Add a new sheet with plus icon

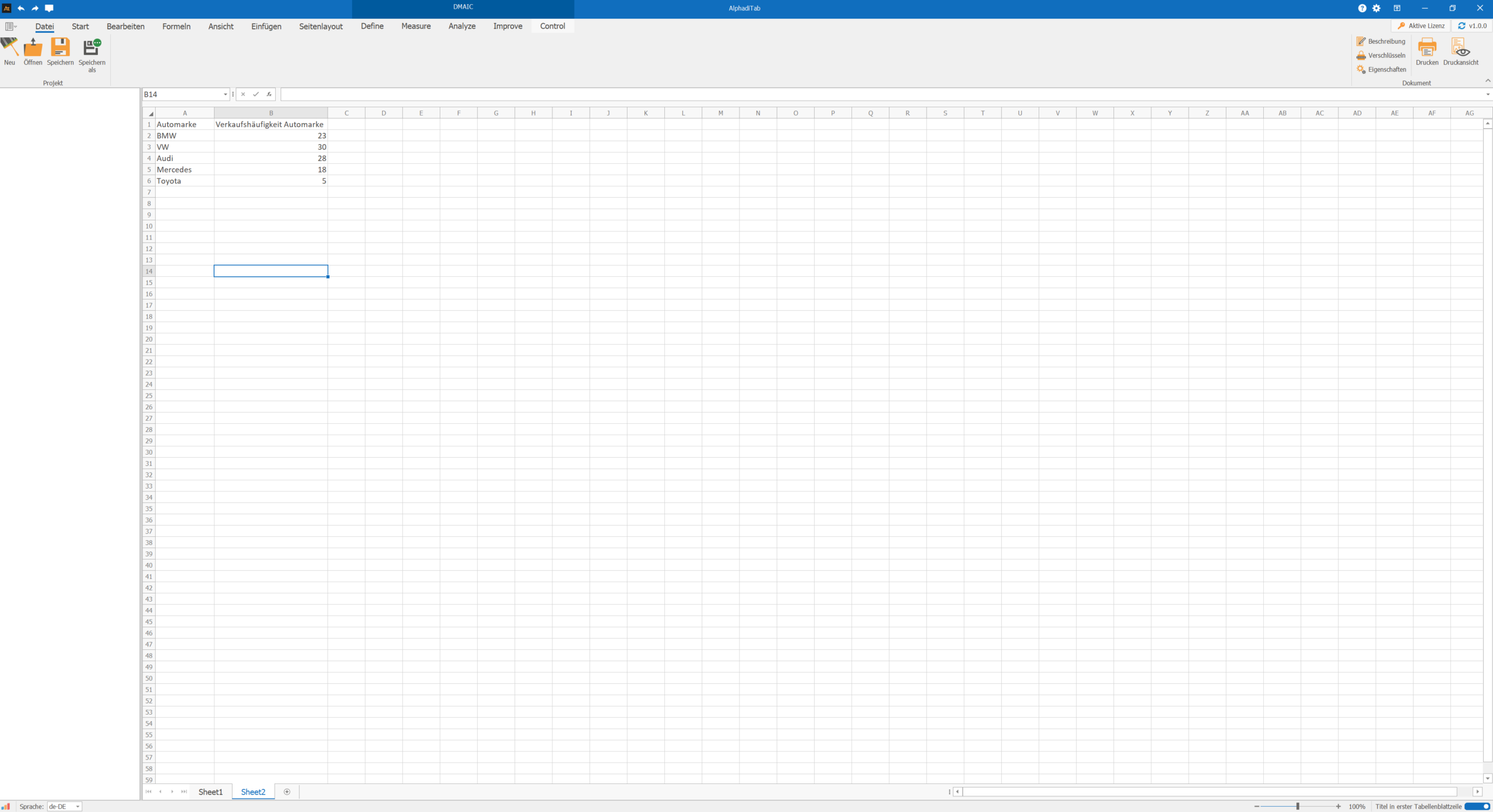click(287, 792)
